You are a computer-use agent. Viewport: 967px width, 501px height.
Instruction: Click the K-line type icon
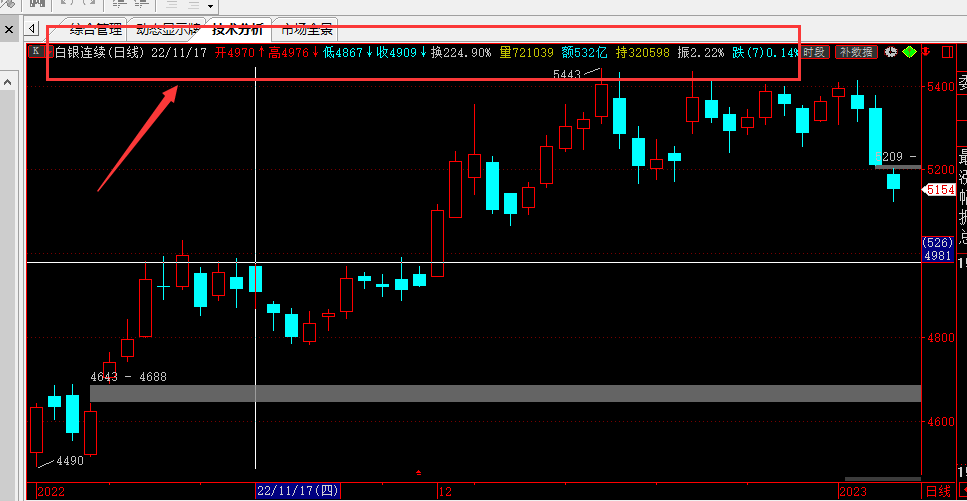pyautogui.click(x=36, y=51)
